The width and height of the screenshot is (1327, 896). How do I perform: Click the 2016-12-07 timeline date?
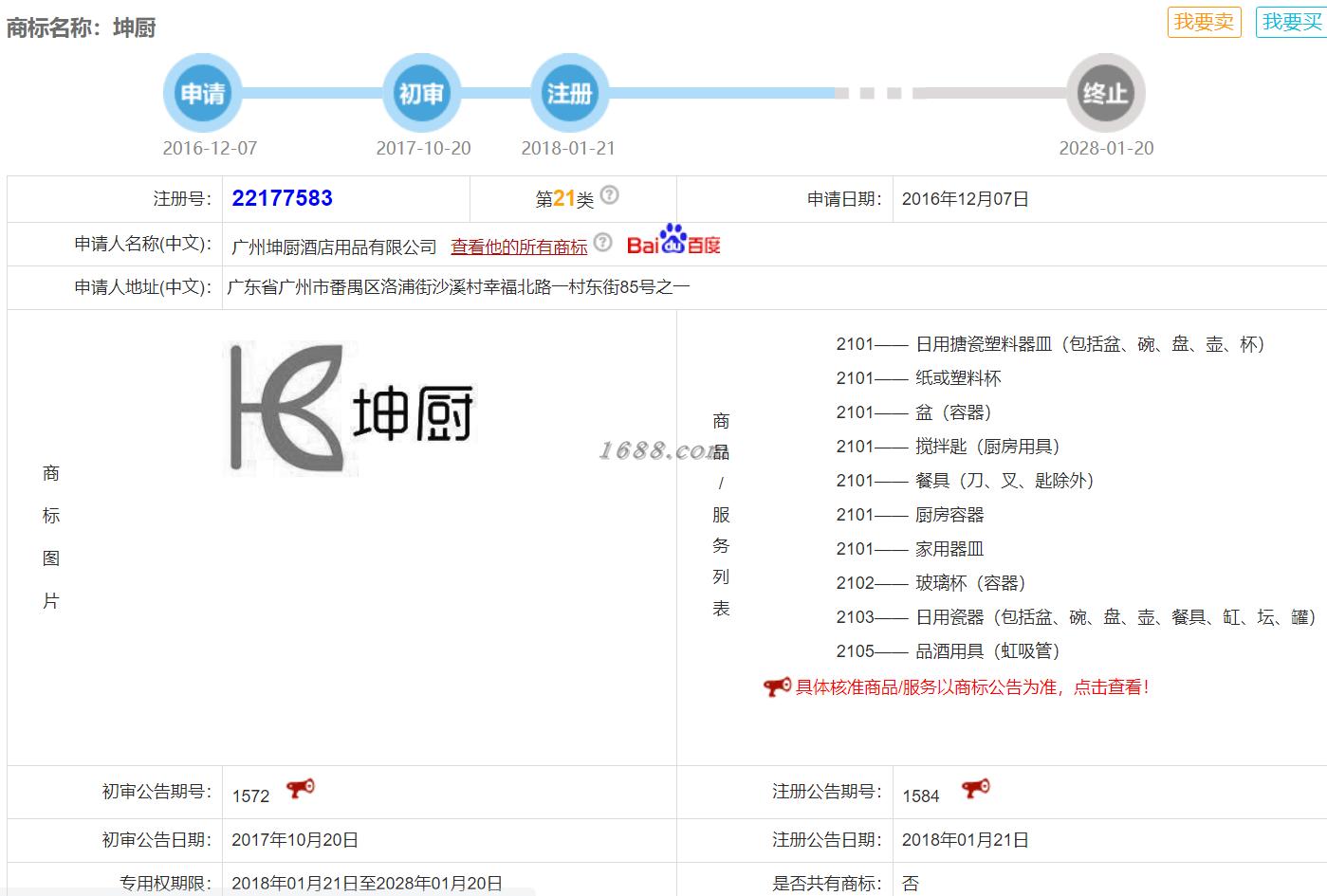(x=210, y=148)
